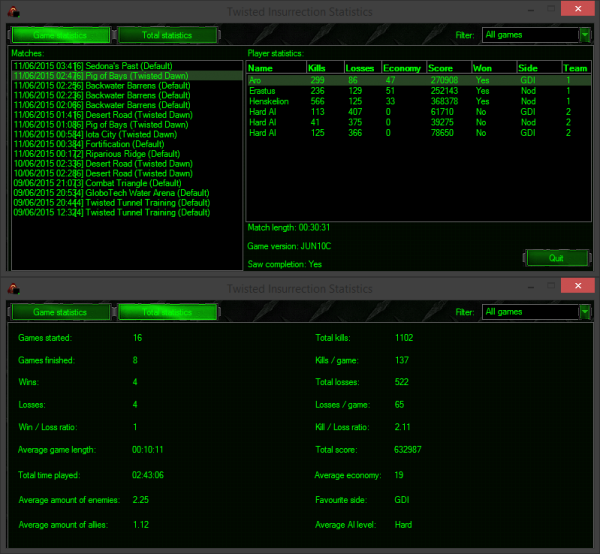Viewport: 600px width, 554px height.
Task: Click the Quit button
Action: click(x=557, y=258)
